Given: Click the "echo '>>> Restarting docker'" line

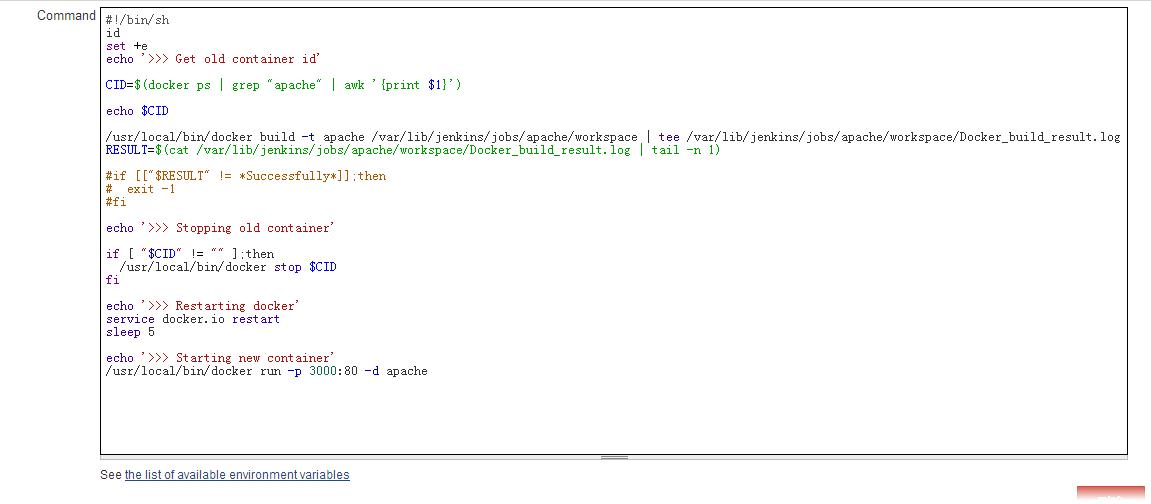Looking at the screenshot, I should [203, 306].
